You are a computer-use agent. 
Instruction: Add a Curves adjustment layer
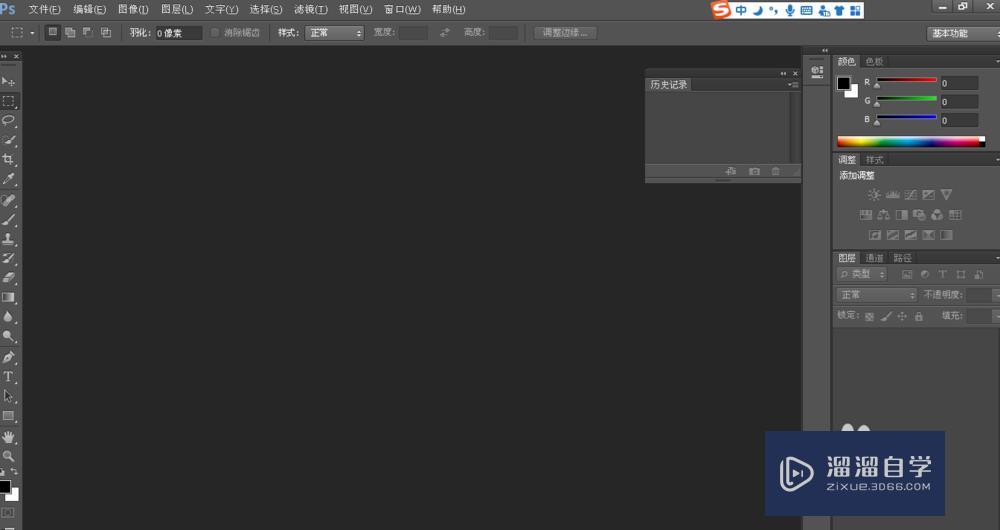911,195
